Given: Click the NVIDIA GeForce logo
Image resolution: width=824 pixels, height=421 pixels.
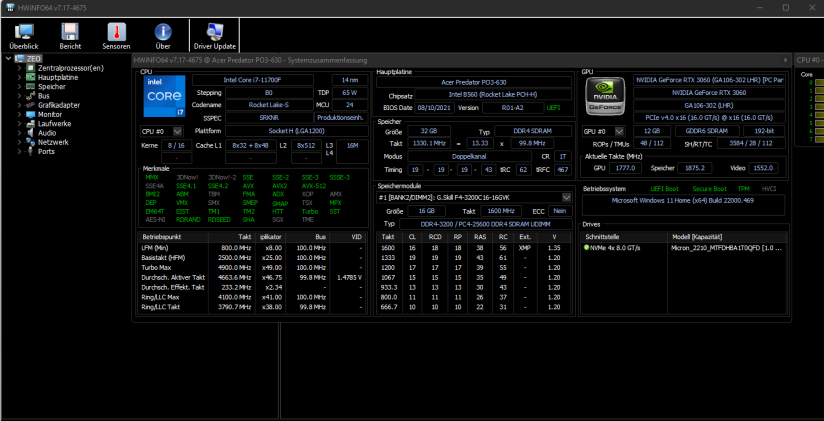Looking at the screenshot, I should [x=605, y=96].
